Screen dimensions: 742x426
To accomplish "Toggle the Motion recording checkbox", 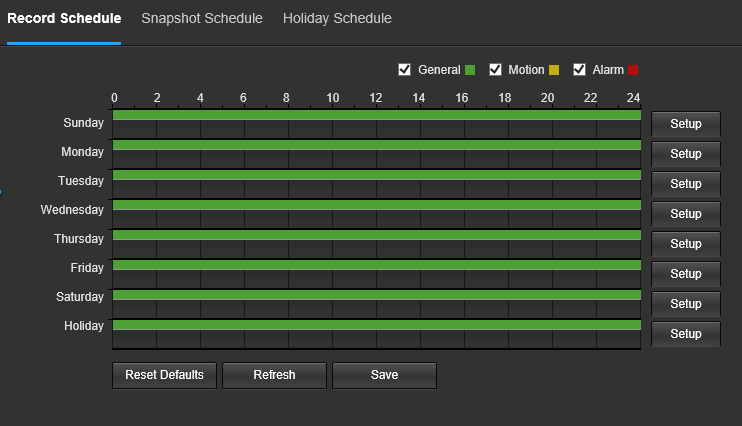I will [495, 70].
